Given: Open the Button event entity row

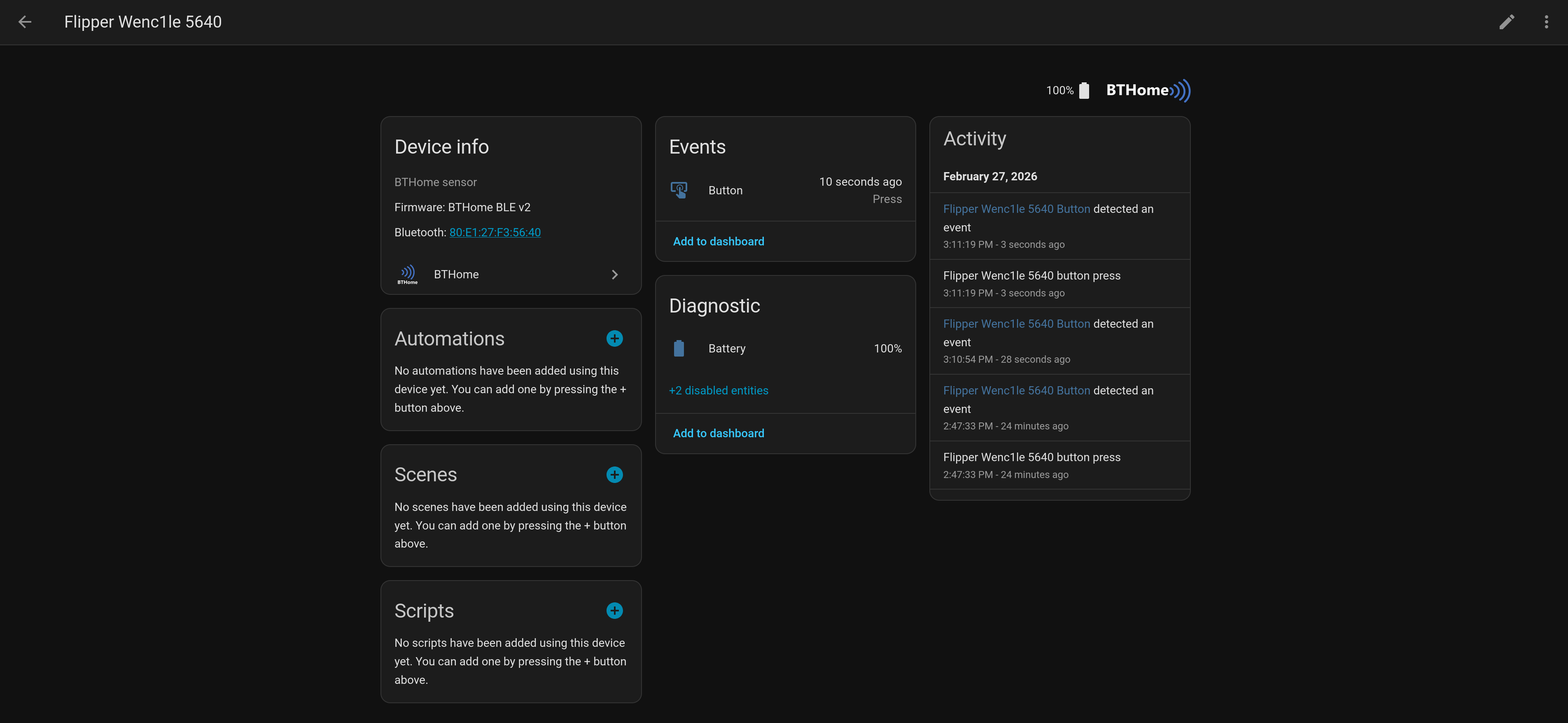Looking at the screenshot, I should click(x=785, y=190).
